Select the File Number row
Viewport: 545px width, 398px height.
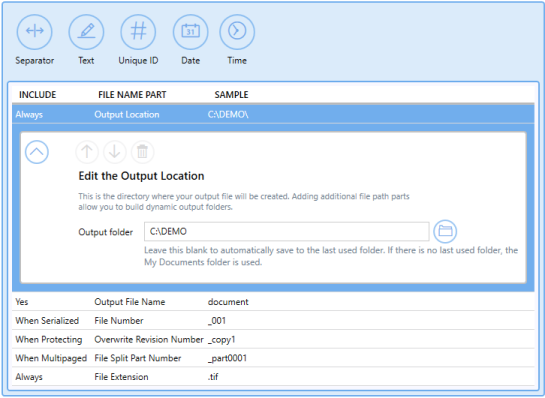point(273,320)
